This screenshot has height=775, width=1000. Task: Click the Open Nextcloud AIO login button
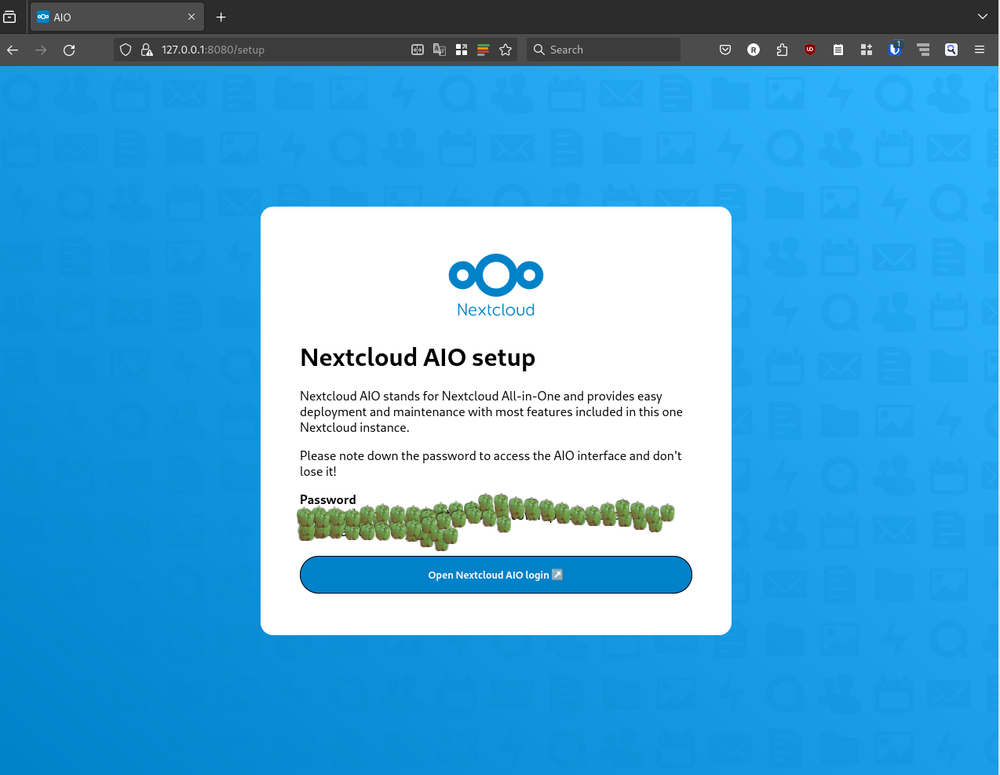(x=495, y=574)
